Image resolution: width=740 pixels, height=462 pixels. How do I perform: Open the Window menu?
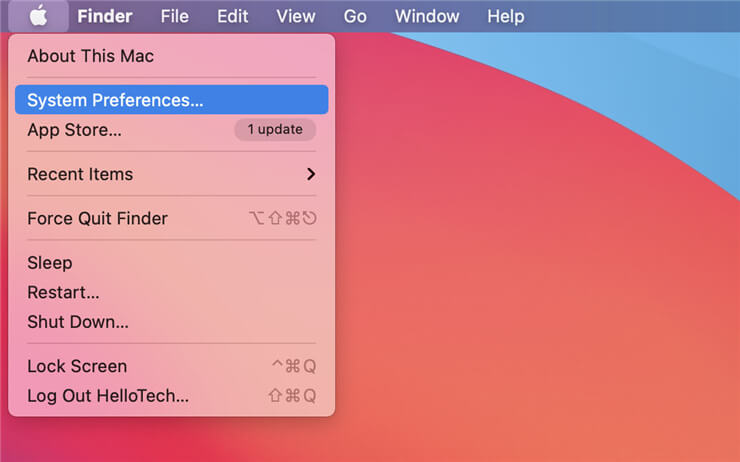point(427,17)
